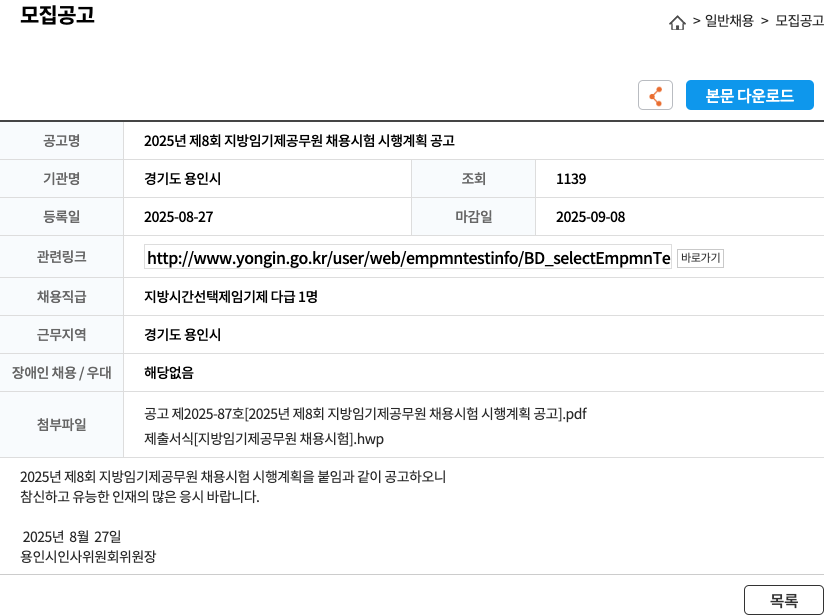The width and height of the screenshot is (824, 616).
Task: Open 모집공고 breadcrumb link
Action: point(799,20)
